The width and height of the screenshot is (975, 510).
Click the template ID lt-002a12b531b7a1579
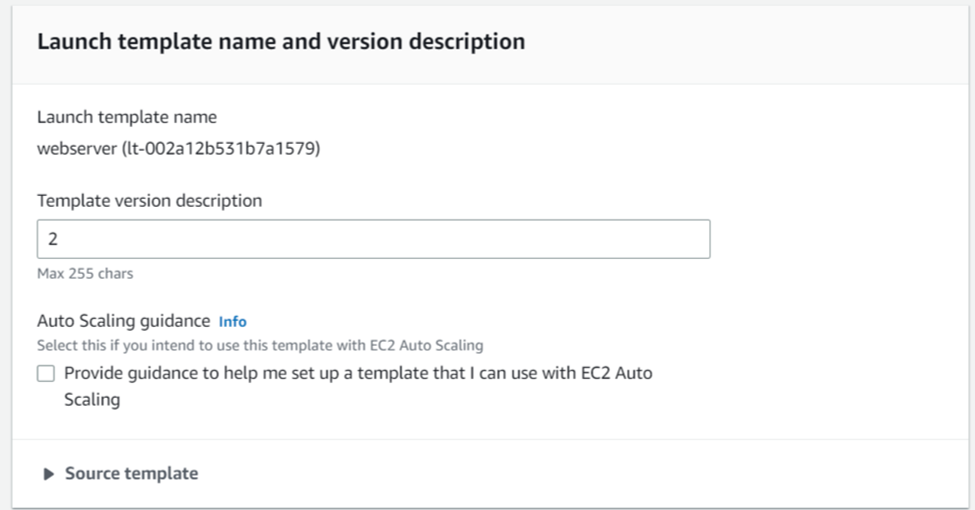point(221,149)
